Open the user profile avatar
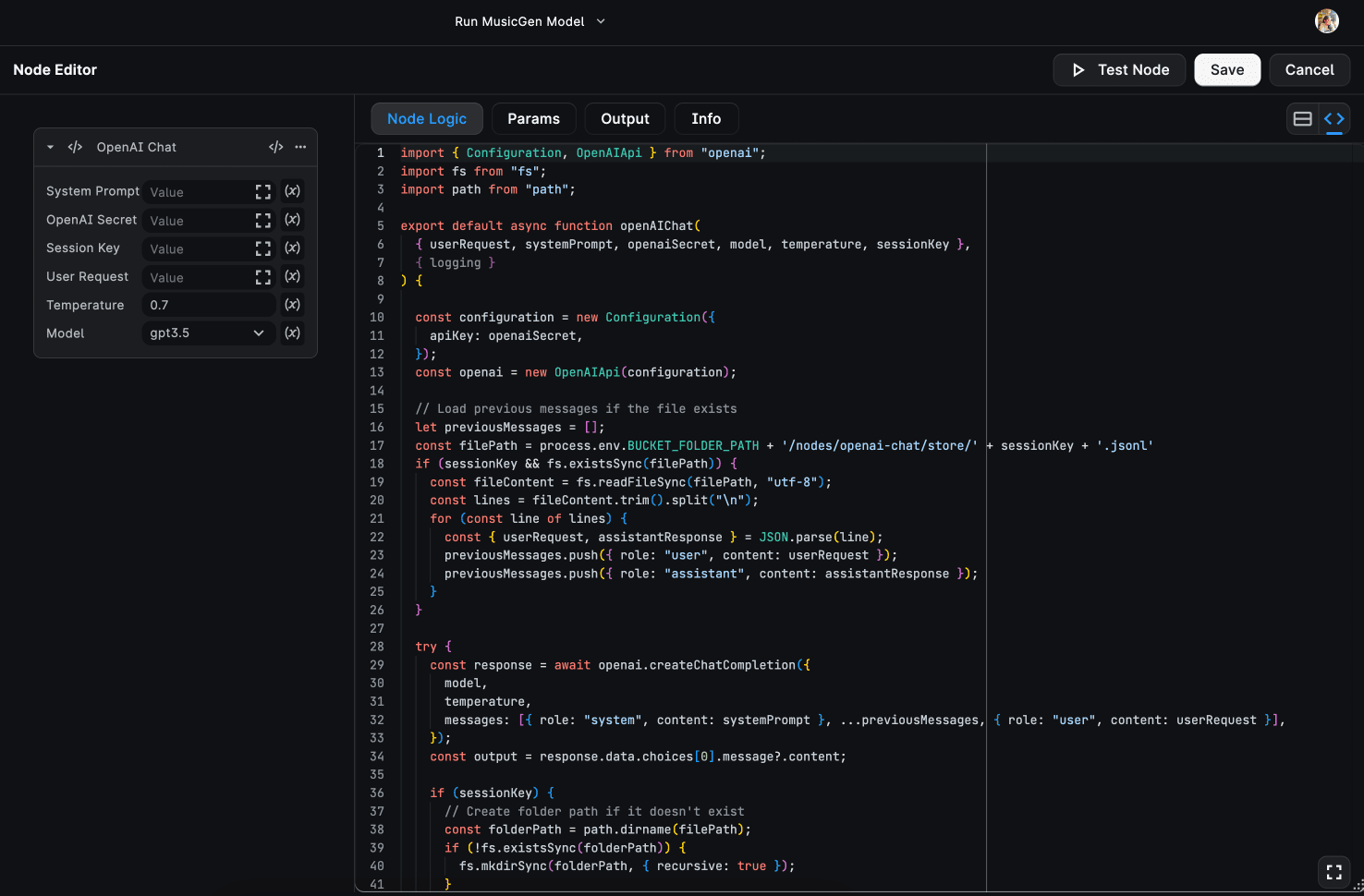This screenshot has width=1364, height=896. 1327,20
